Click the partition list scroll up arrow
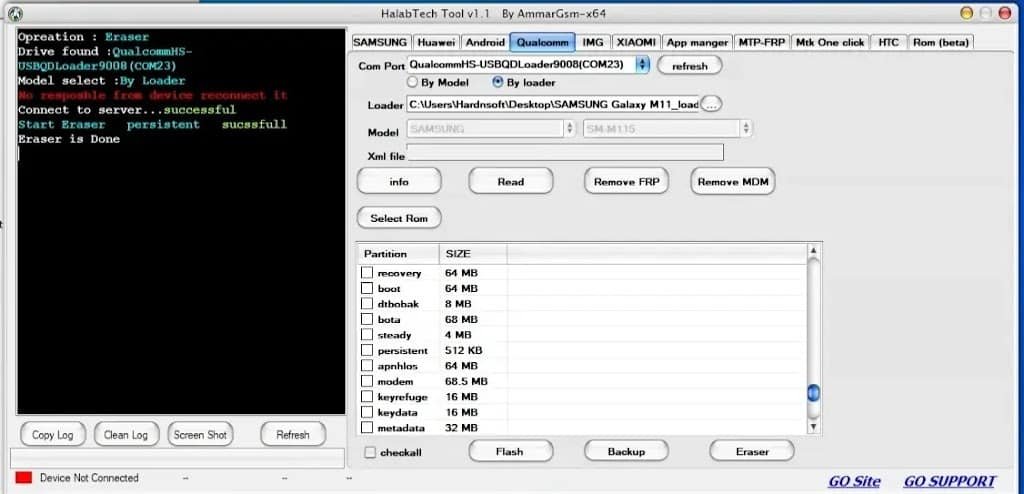The image size is (1024, 494). tap(813, 251)
